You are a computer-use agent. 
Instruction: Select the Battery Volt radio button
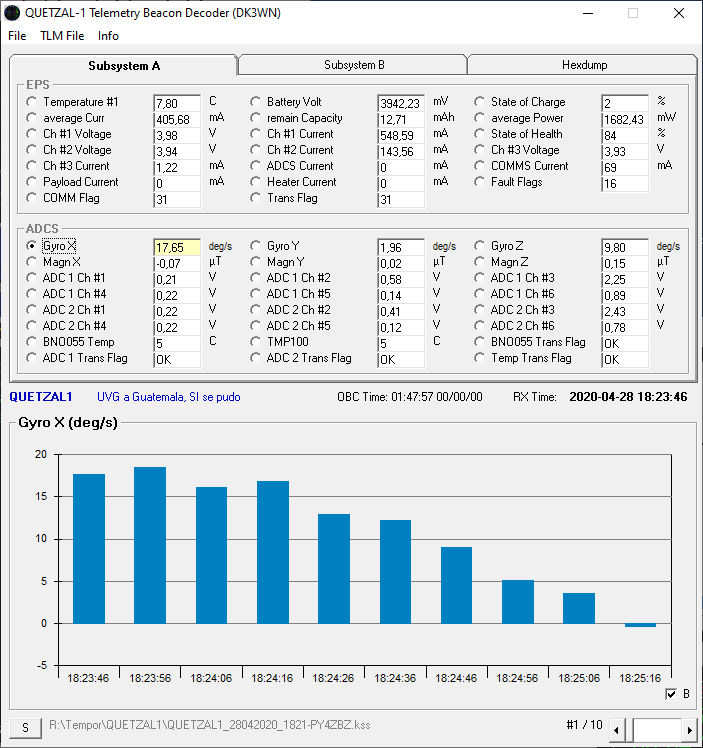[256, 102]
